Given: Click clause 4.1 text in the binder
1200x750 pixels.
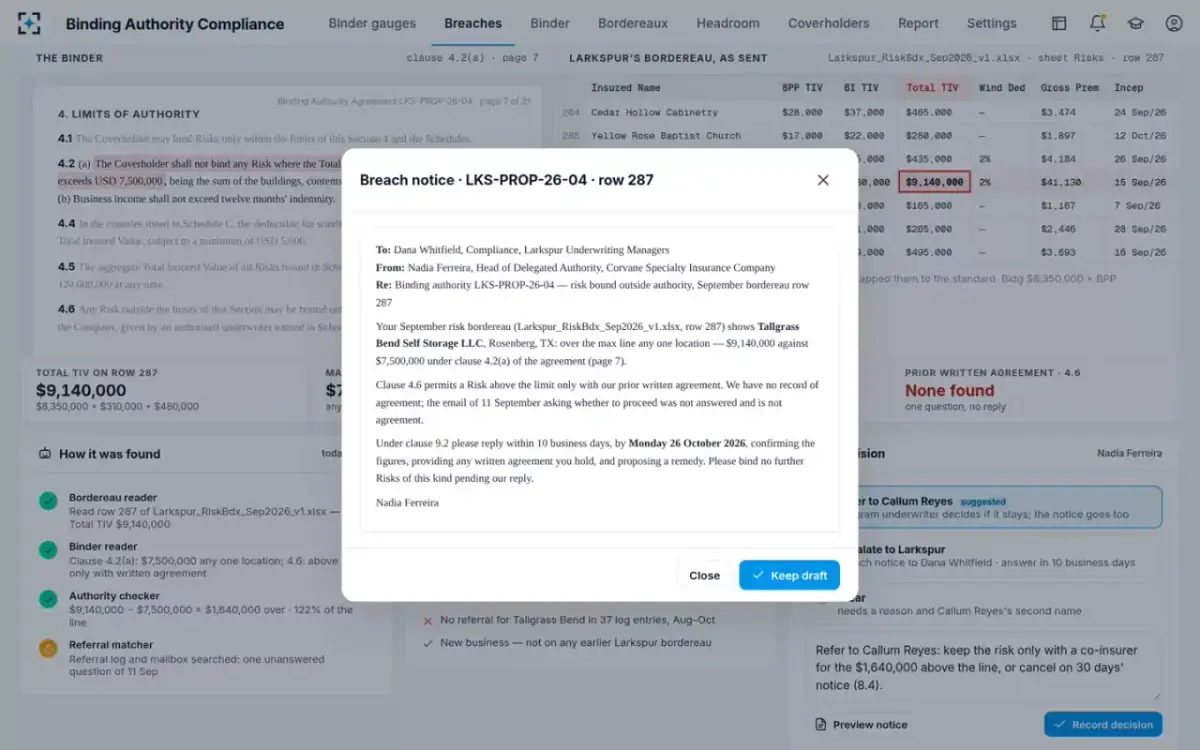Looking at the screenshot, I should 264,139.
